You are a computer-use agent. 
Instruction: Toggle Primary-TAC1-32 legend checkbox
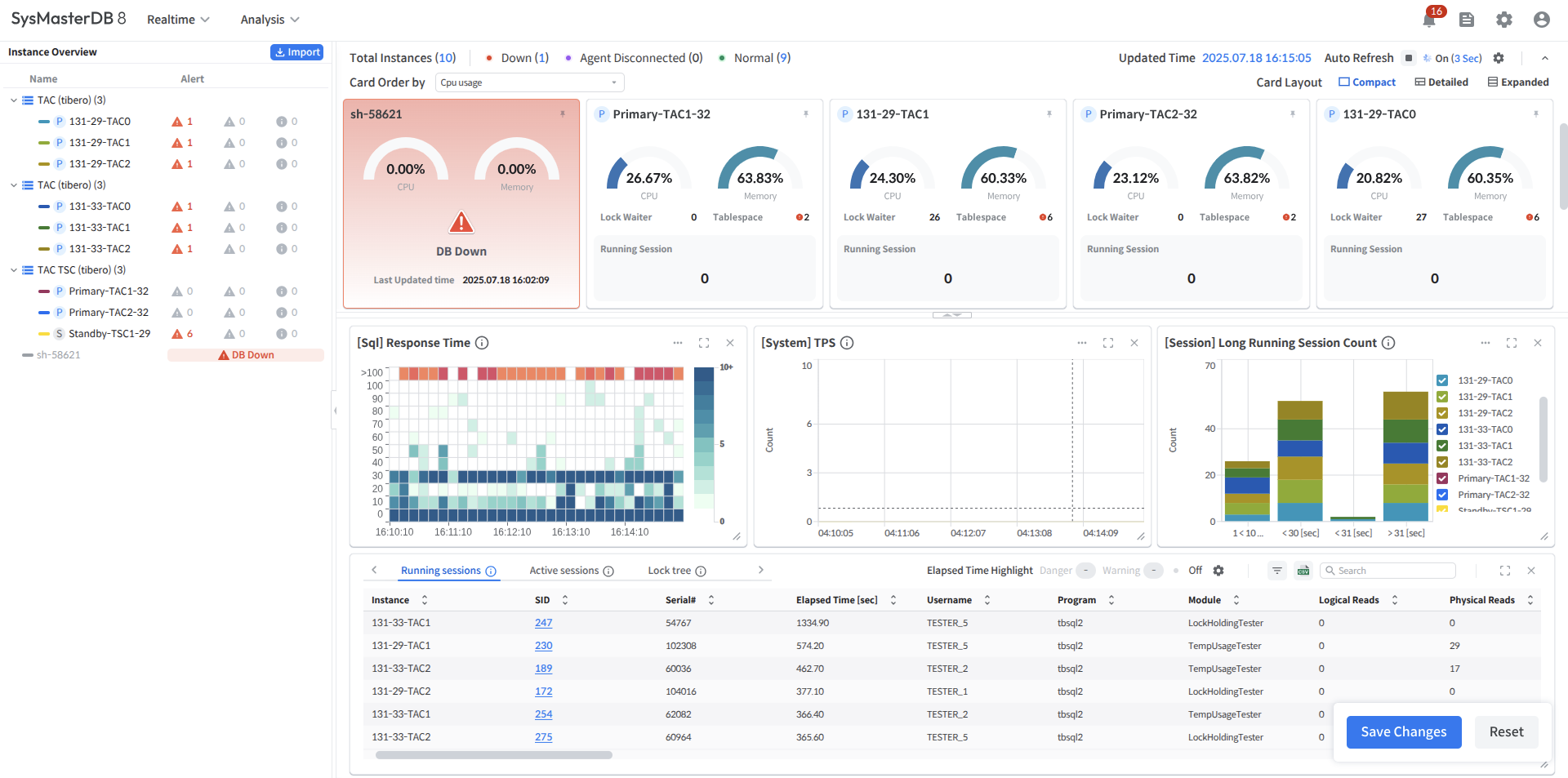(1442, 478)
